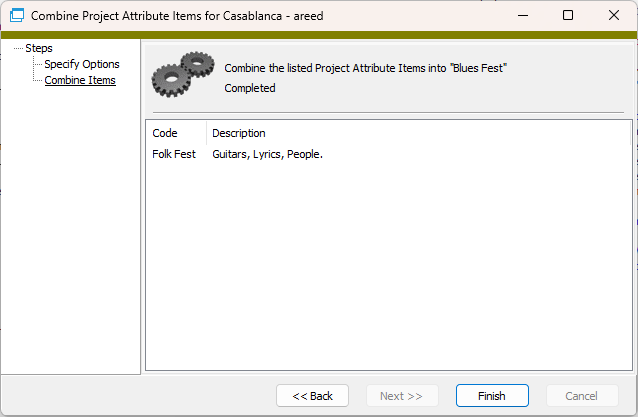
Task: Click the window title bar text
Action: click(x=177, y=16)
